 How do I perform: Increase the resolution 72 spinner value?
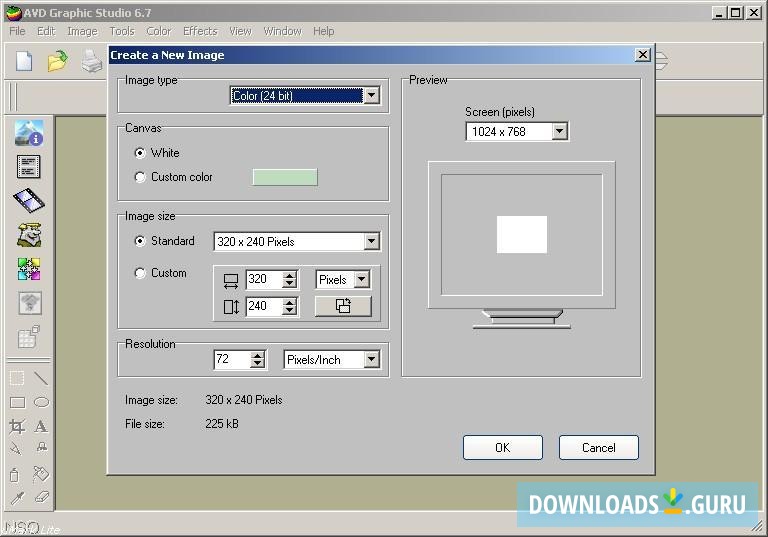(x=258, y=355)
